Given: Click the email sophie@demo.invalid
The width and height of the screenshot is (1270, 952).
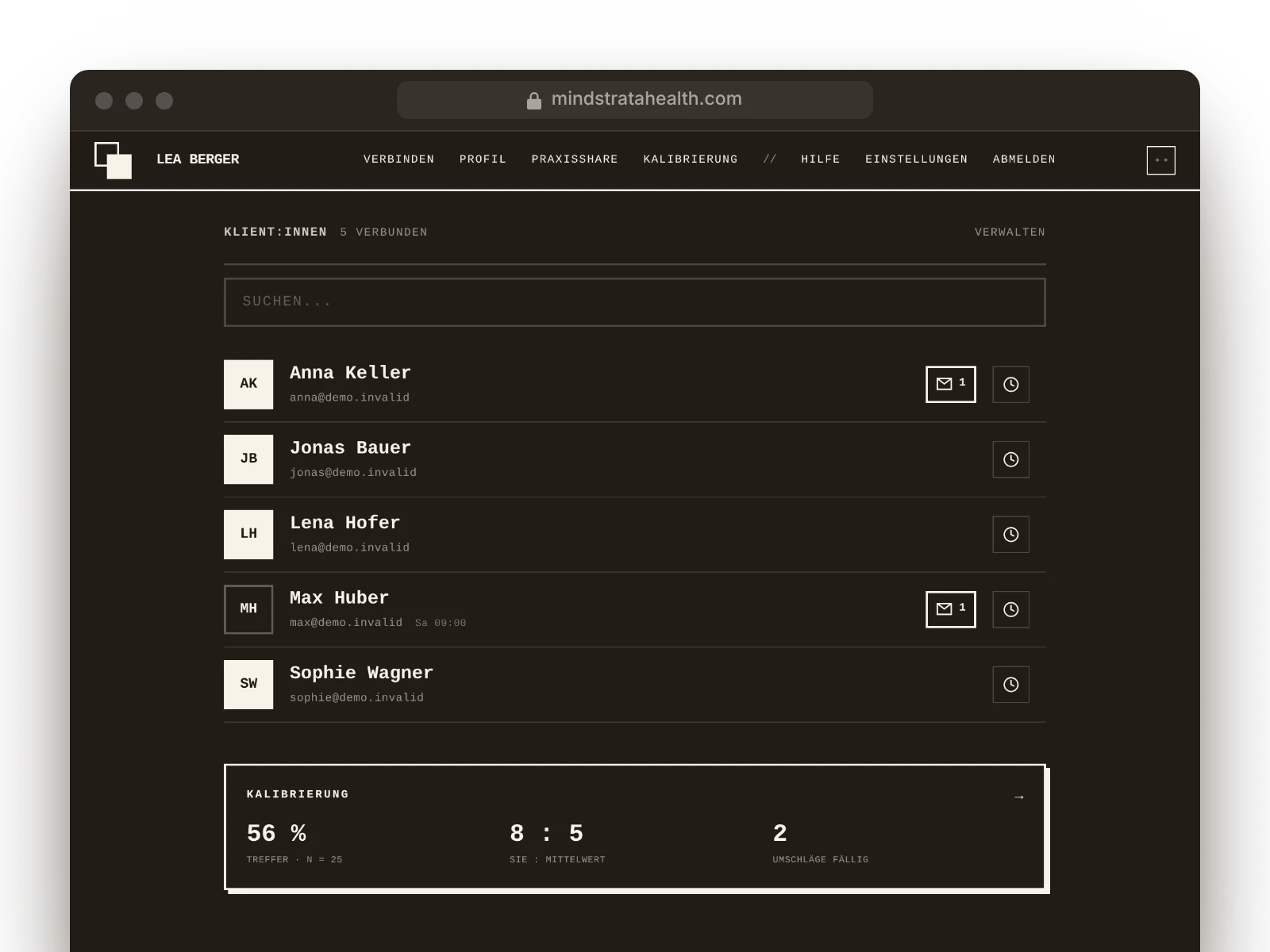Looking at the screenshot, I should [356, 698].
